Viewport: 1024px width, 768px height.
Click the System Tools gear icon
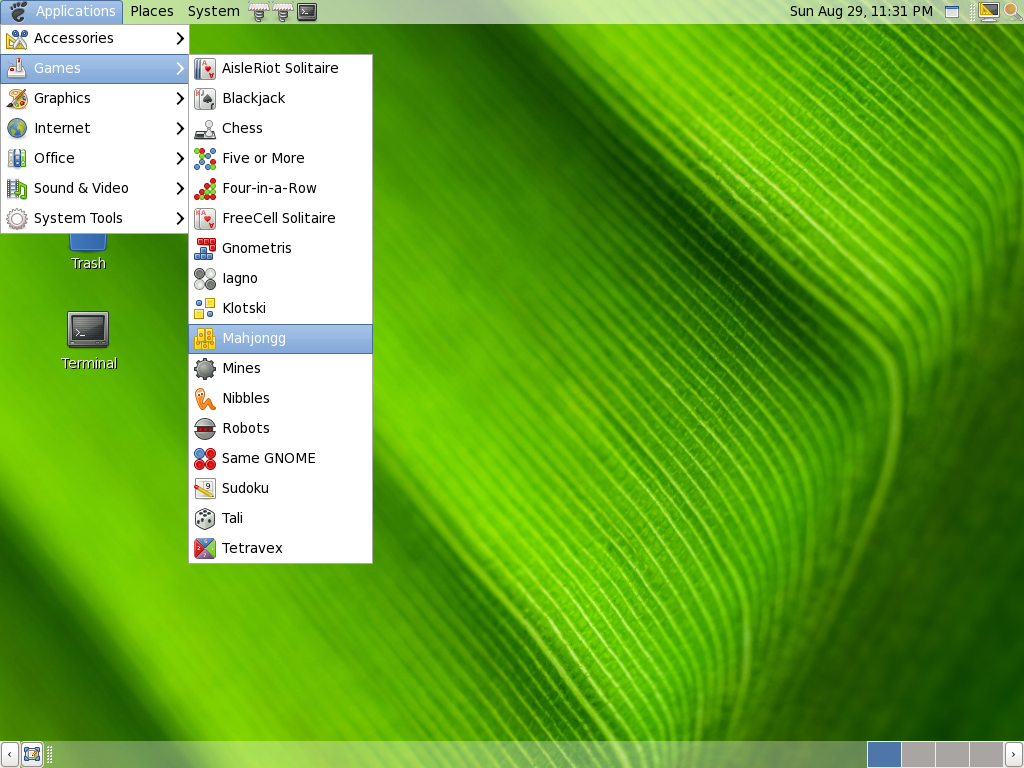point(17,219)
